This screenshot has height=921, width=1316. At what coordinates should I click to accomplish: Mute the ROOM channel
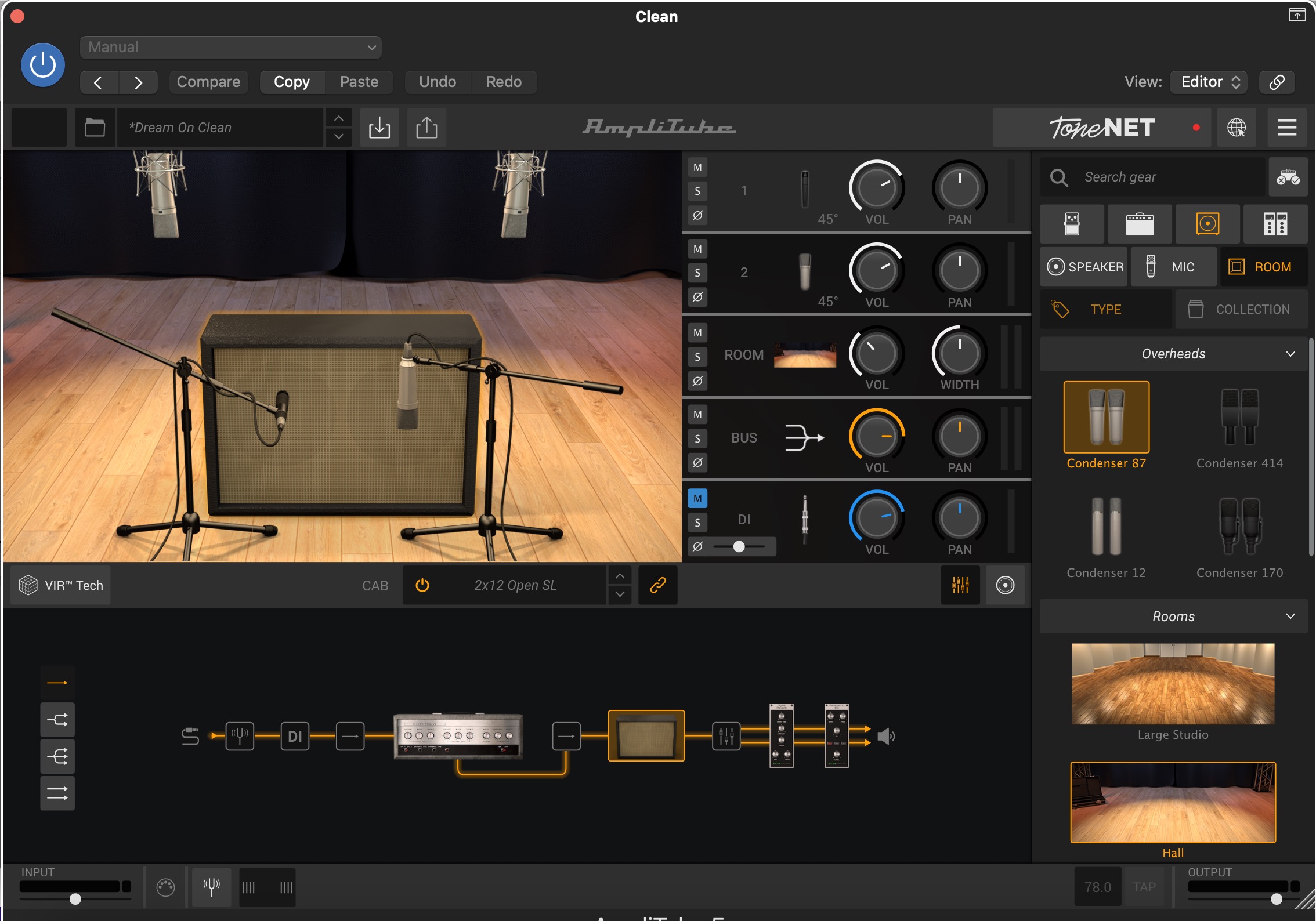(697, 333)
